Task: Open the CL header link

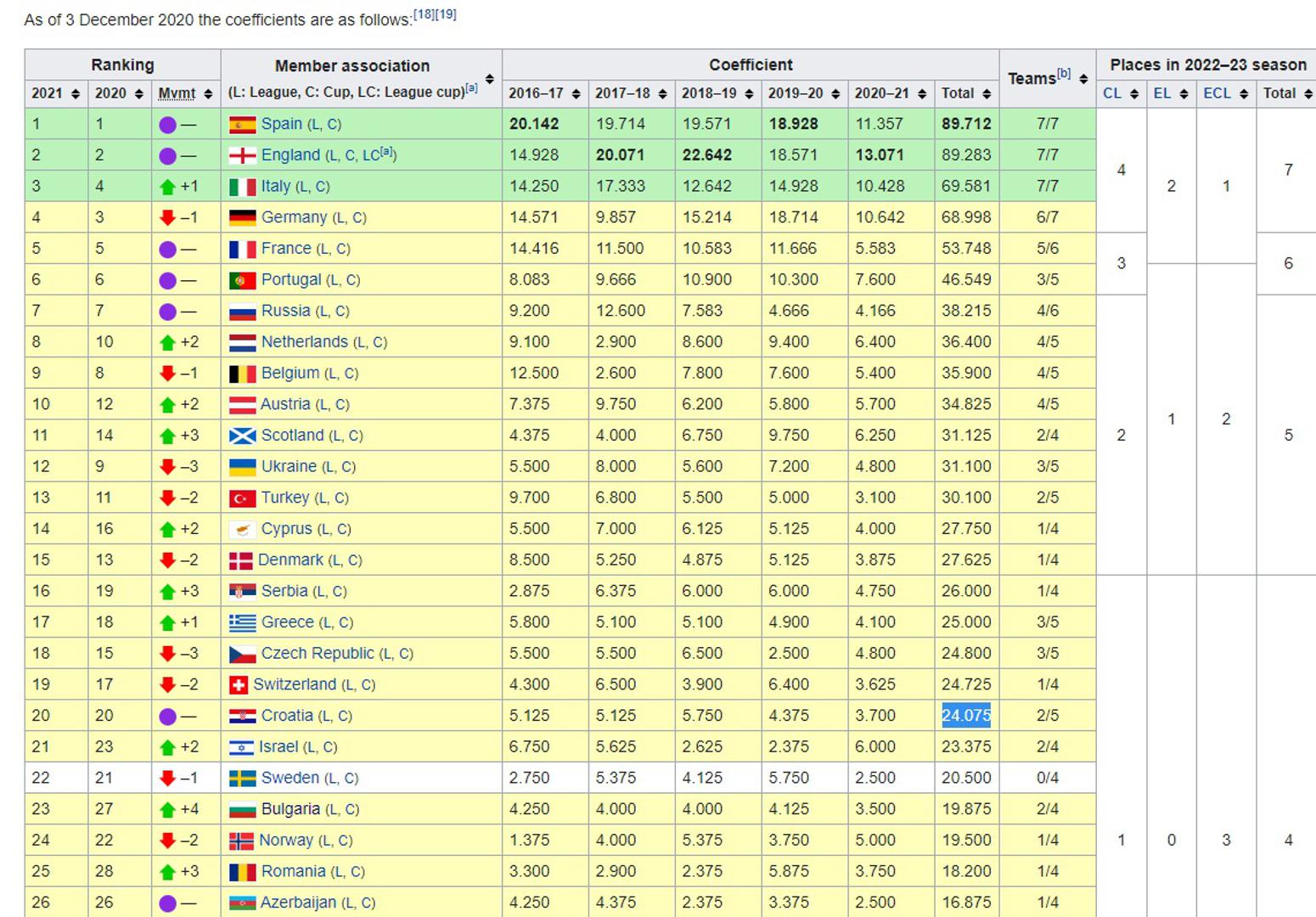Action: click(1111, 93)
